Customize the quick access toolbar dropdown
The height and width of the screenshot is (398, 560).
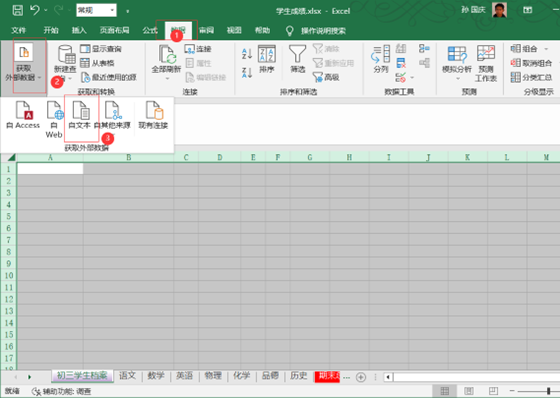[128, 11]
